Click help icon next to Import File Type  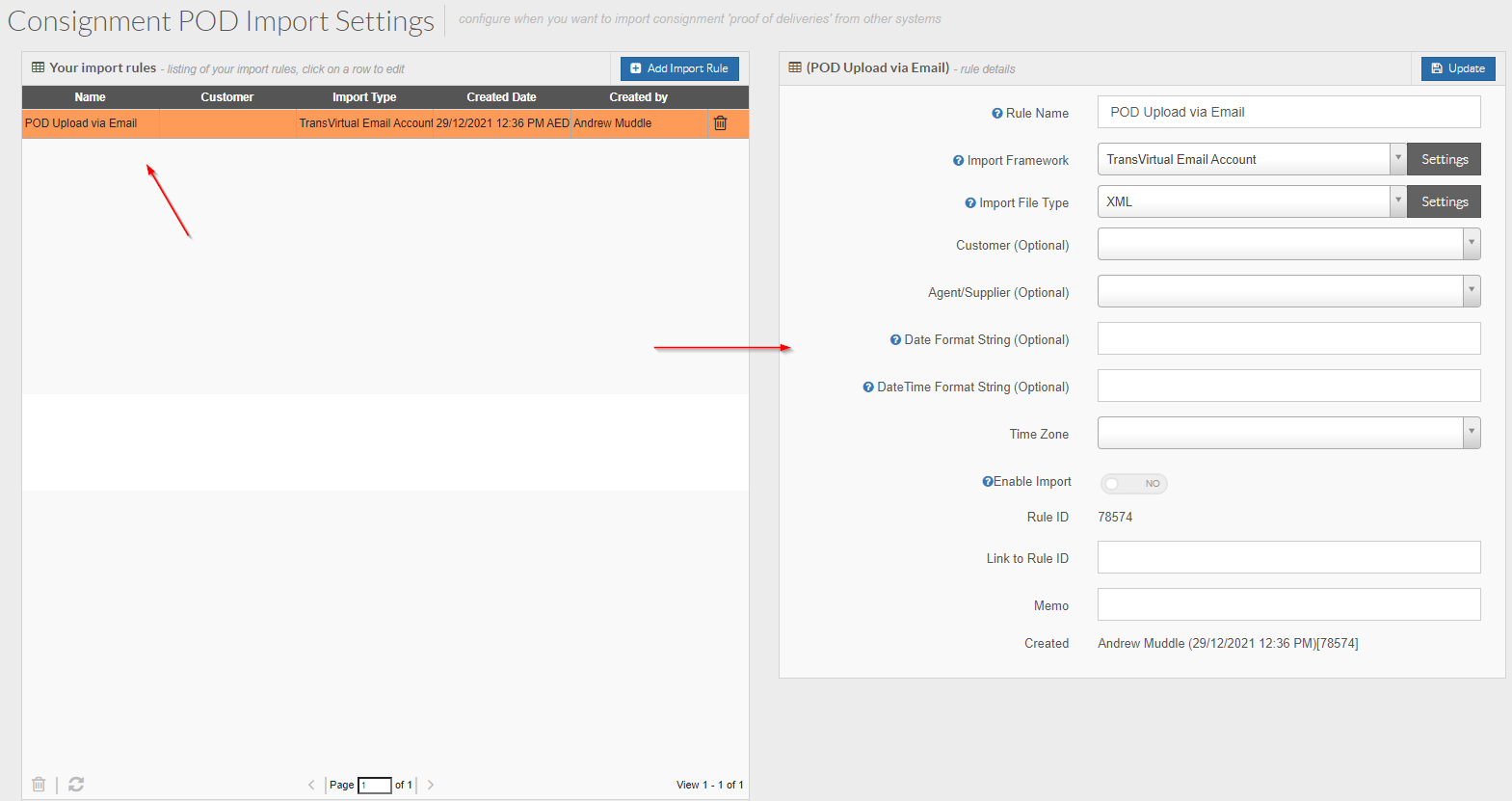(970, 203)
